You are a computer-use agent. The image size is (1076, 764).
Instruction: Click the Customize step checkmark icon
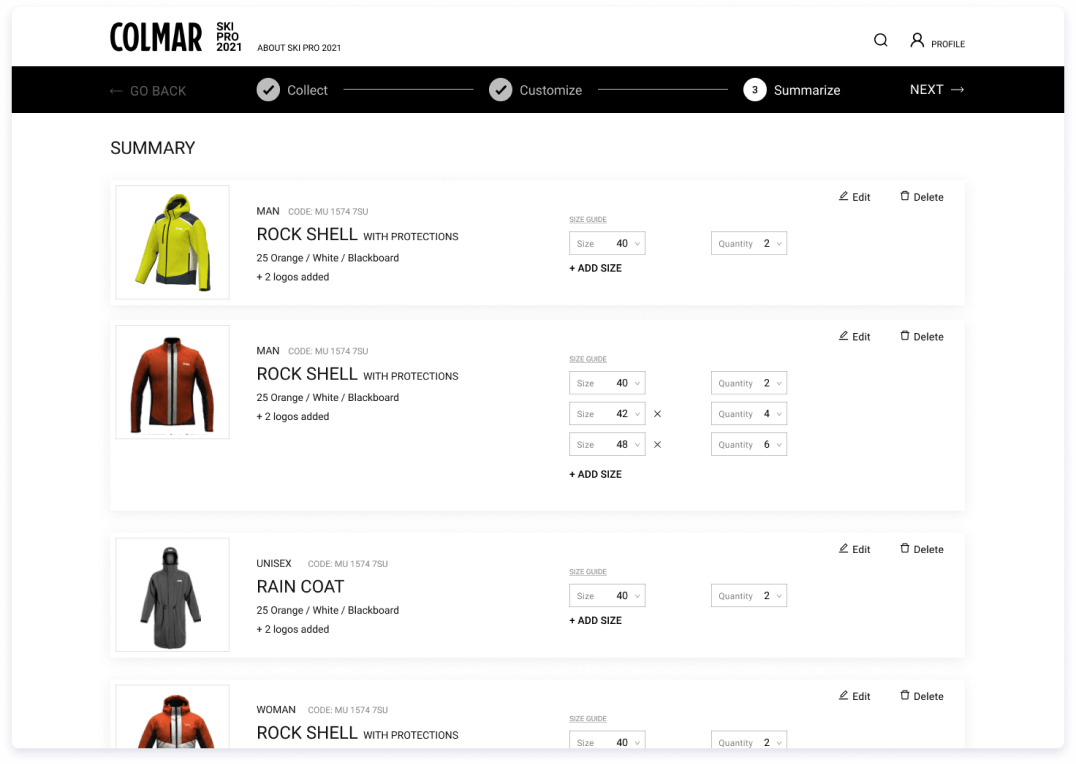[501, 90]
